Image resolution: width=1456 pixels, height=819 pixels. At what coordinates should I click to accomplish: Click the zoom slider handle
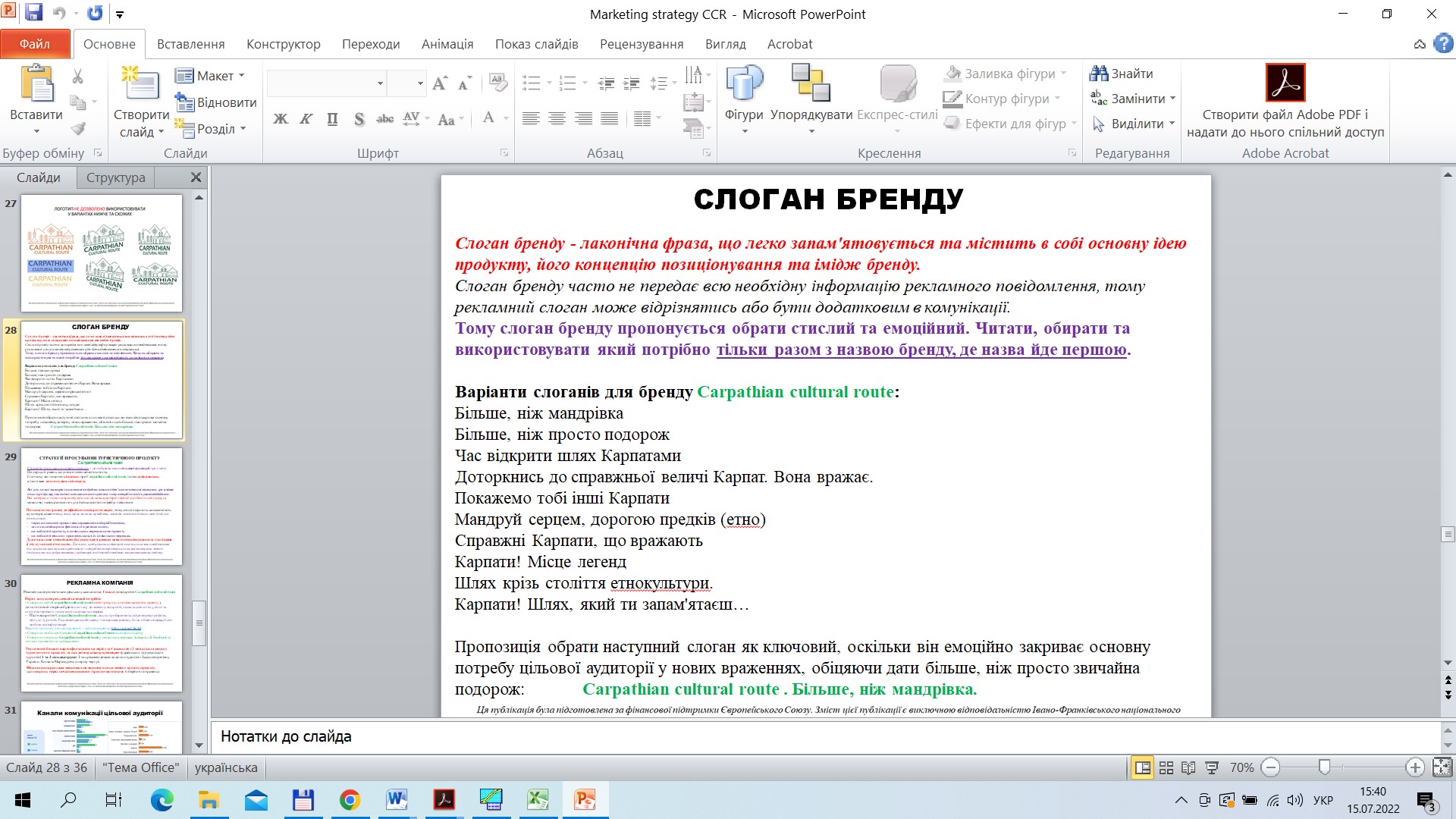pos(1324,767)
